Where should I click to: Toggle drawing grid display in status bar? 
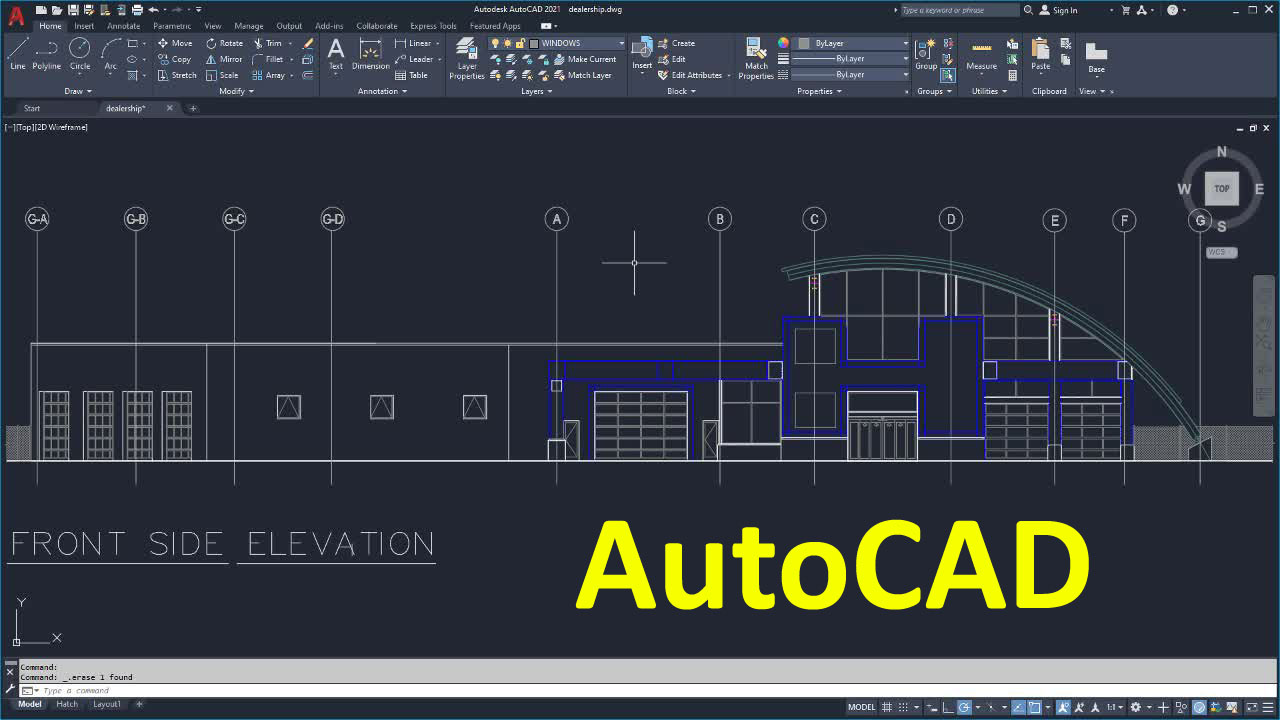(886, 707)
